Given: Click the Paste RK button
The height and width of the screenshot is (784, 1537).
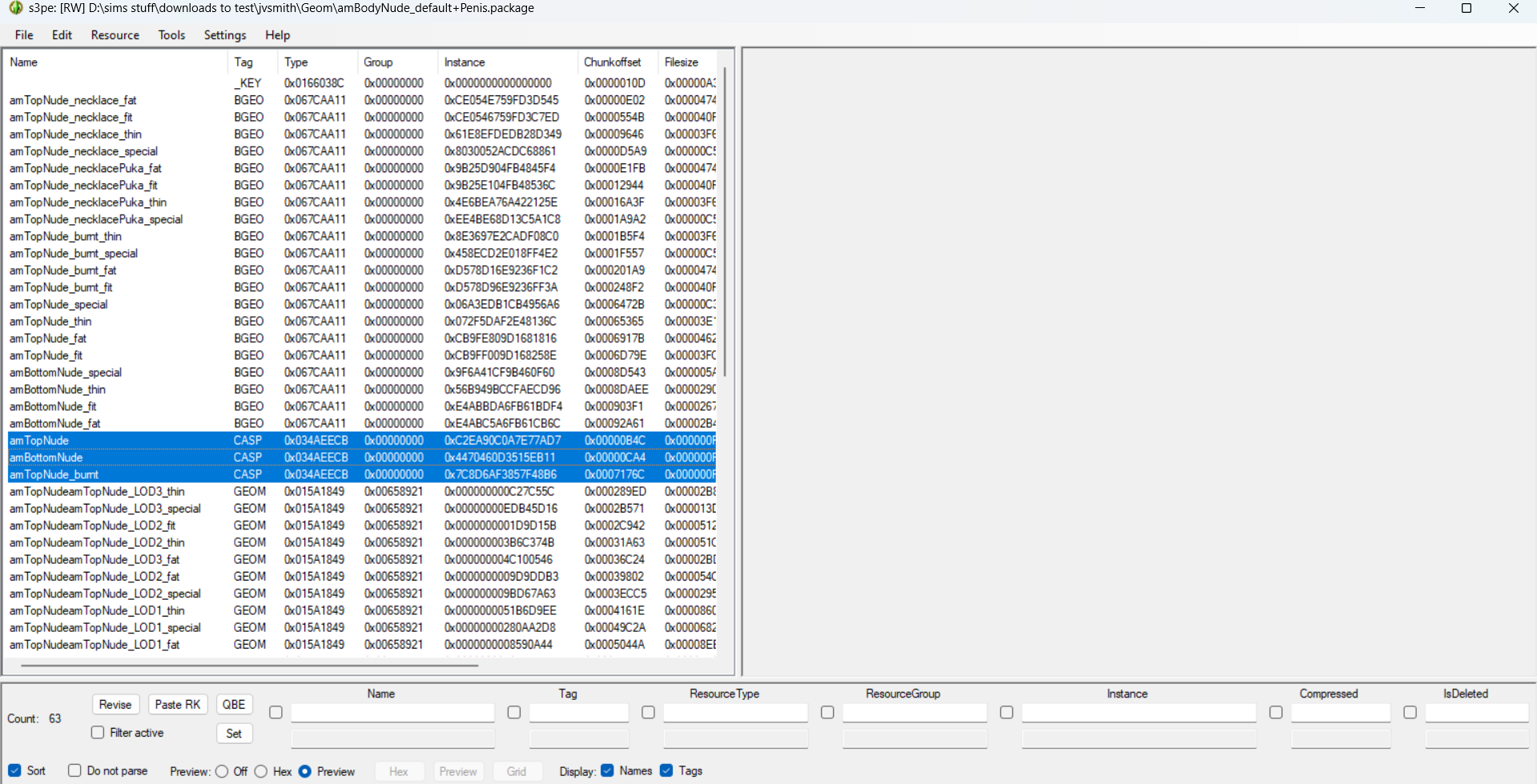Looking at the screenshot, I should [178, 705].
